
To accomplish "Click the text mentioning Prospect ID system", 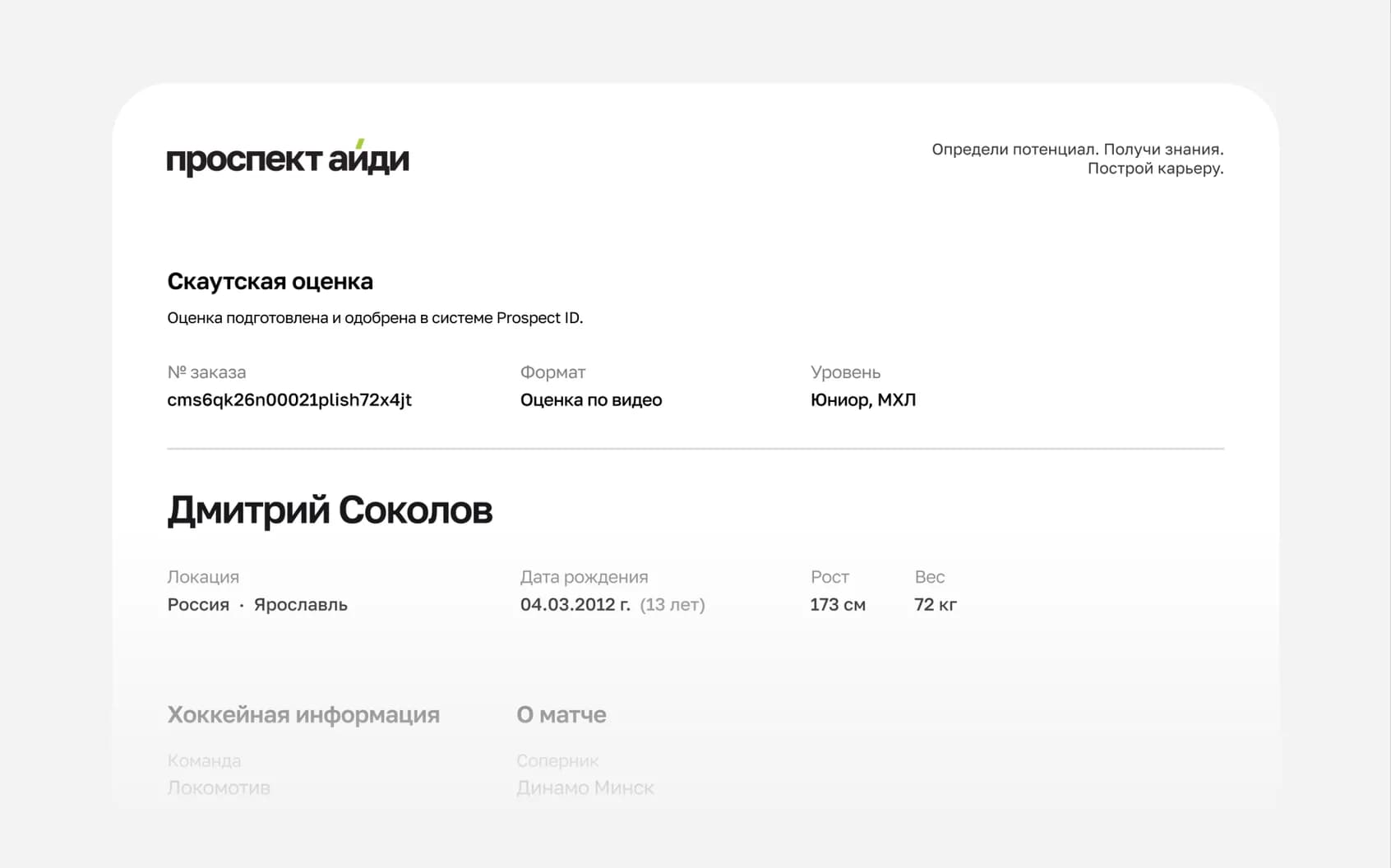I will 375,318.
